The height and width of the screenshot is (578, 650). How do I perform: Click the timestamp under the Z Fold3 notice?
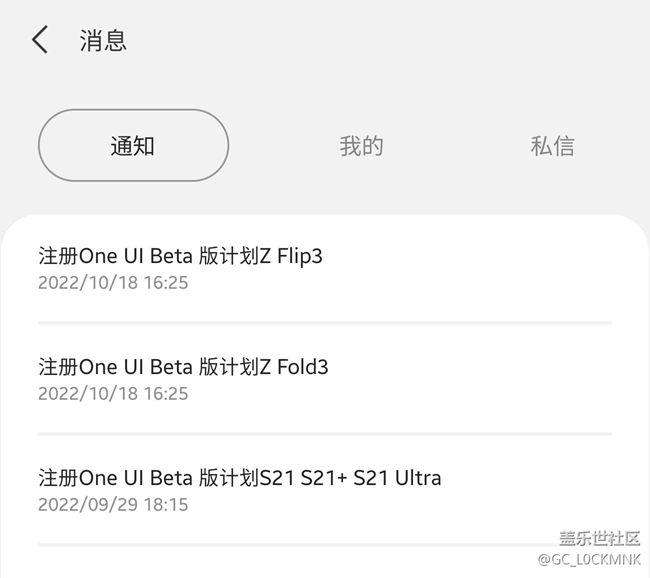(x=113, y=393)
